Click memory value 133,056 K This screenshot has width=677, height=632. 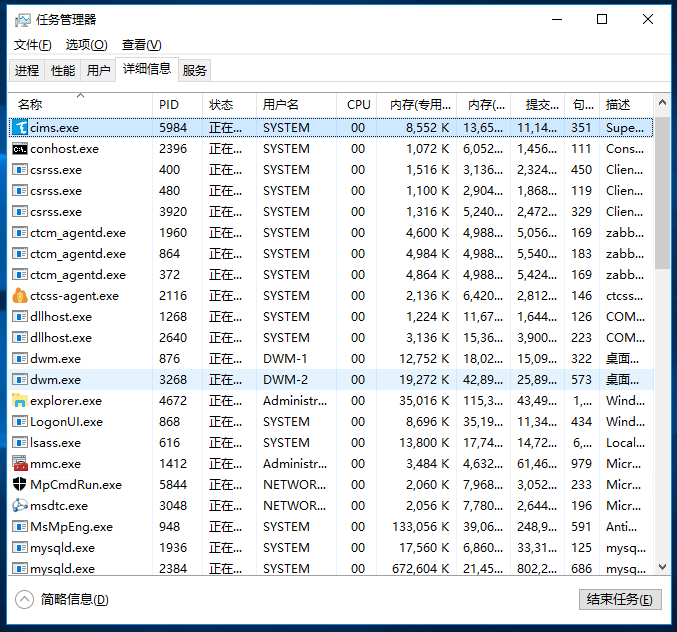[421, 527]
